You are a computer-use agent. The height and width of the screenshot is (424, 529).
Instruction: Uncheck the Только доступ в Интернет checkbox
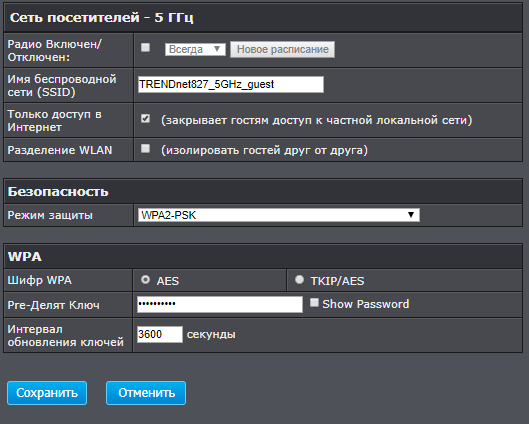coord(145,119)
